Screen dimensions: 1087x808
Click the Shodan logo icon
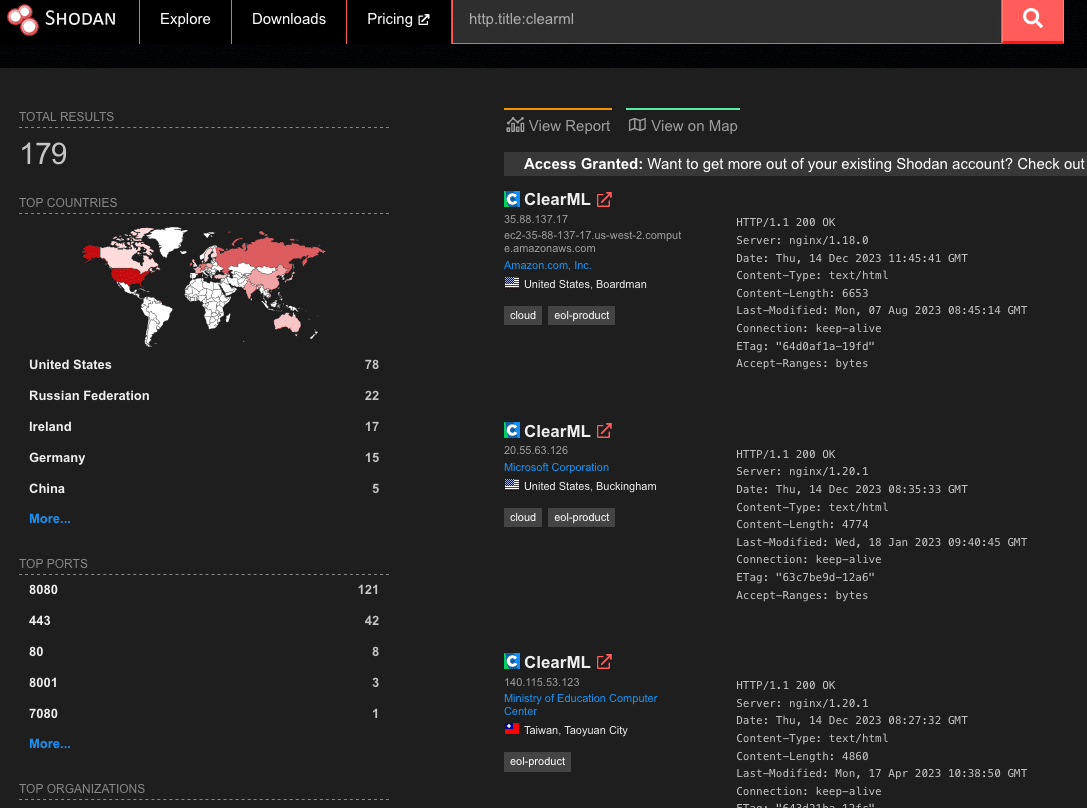click(23, 19)
